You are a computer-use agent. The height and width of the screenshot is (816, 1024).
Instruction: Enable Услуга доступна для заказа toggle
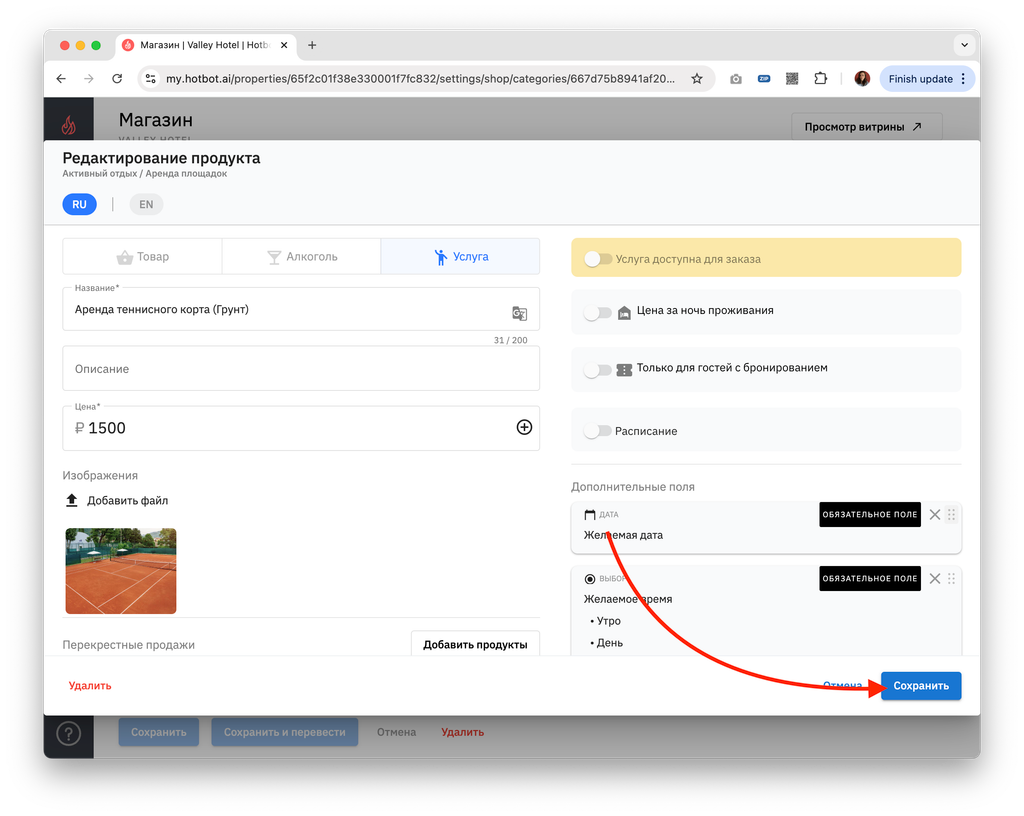(x=598, y=259)
